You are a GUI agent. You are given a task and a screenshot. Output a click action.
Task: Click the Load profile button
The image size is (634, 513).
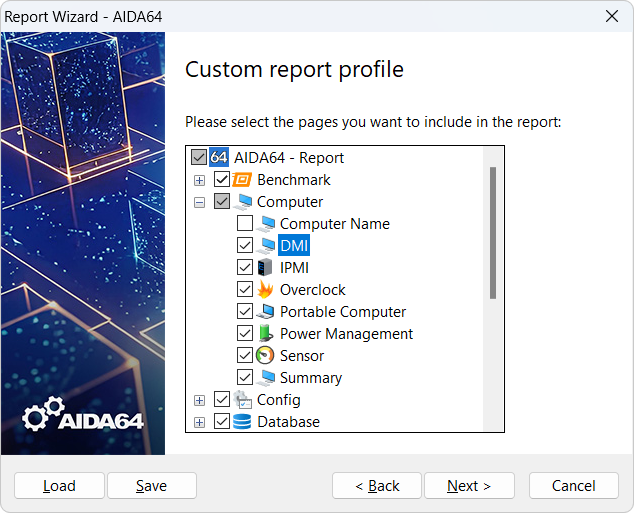pos(59,486)
